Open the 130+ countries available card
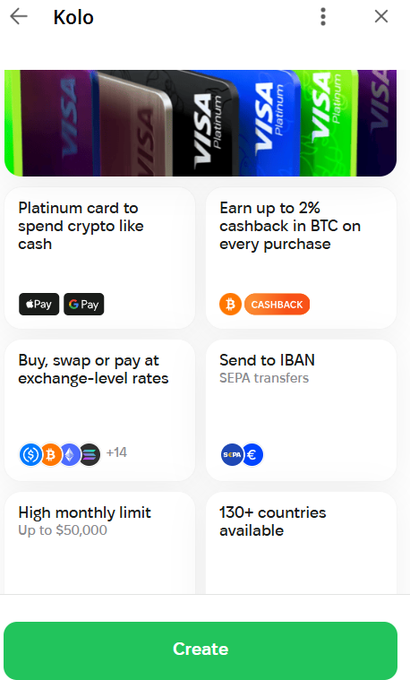Viewport: 410px width, 680px height. pos(301,543)
